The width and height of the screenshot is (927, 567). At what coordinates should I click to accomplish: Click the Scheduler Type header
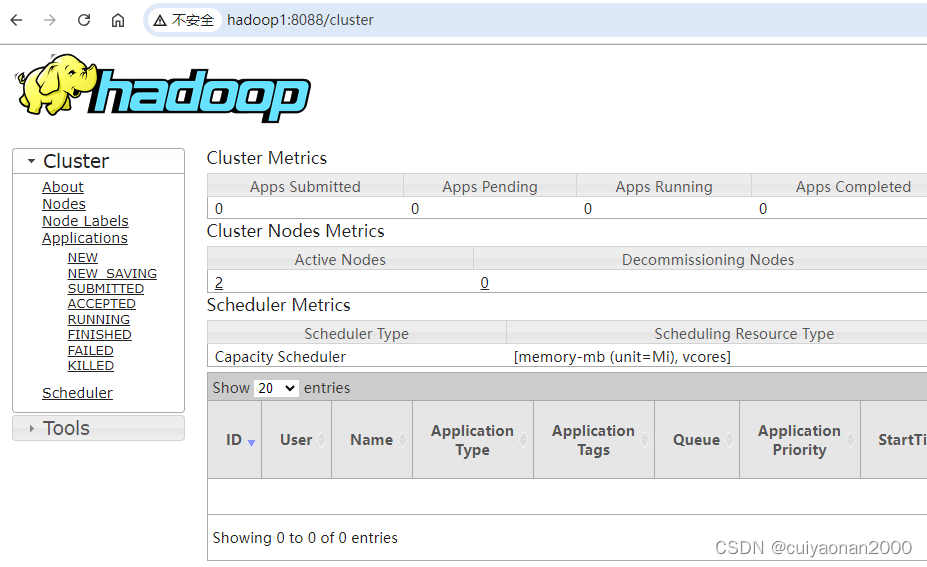(x=356, y=334)
